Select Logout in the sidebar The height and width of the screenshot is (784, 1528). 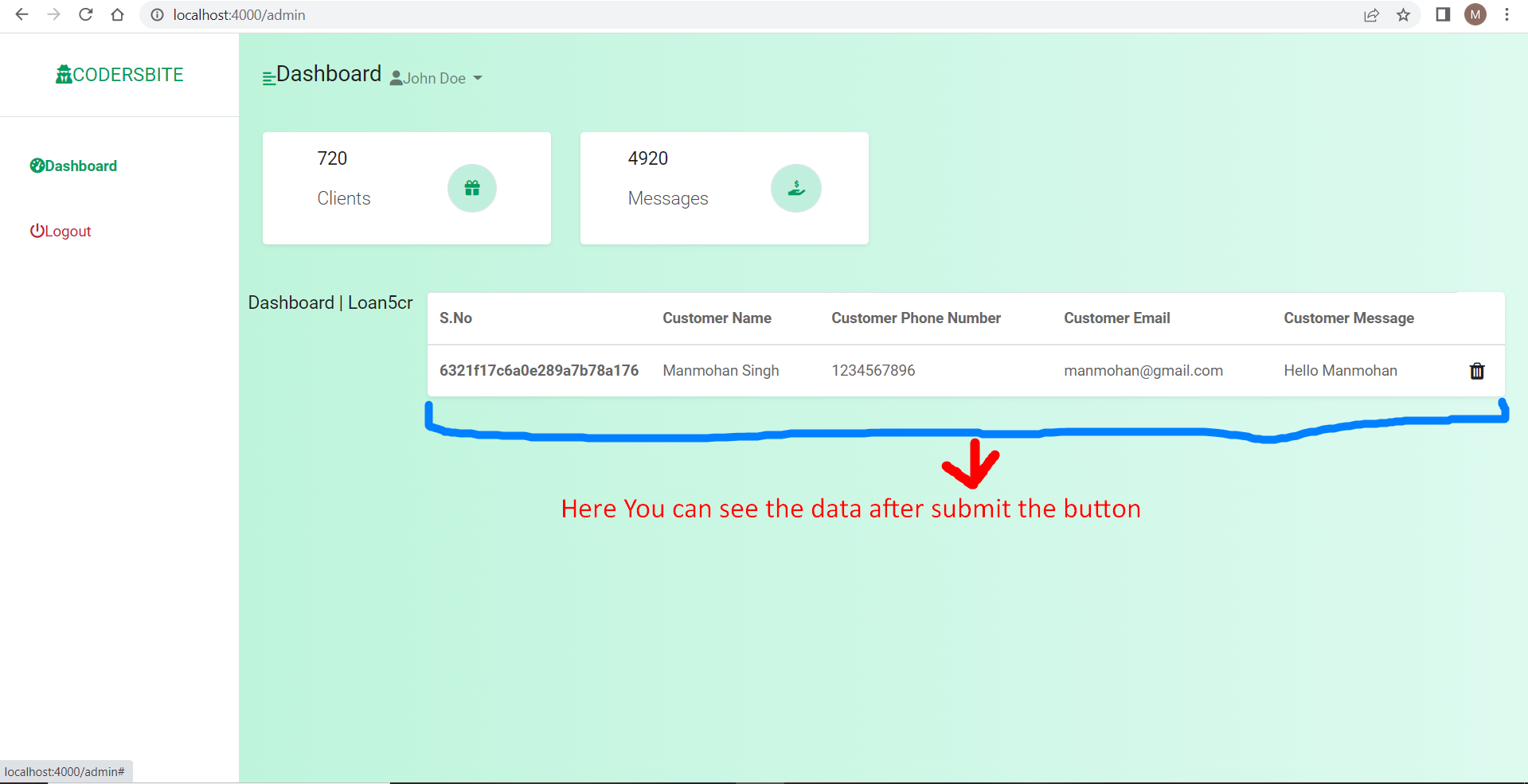click(x=61, y=231)
